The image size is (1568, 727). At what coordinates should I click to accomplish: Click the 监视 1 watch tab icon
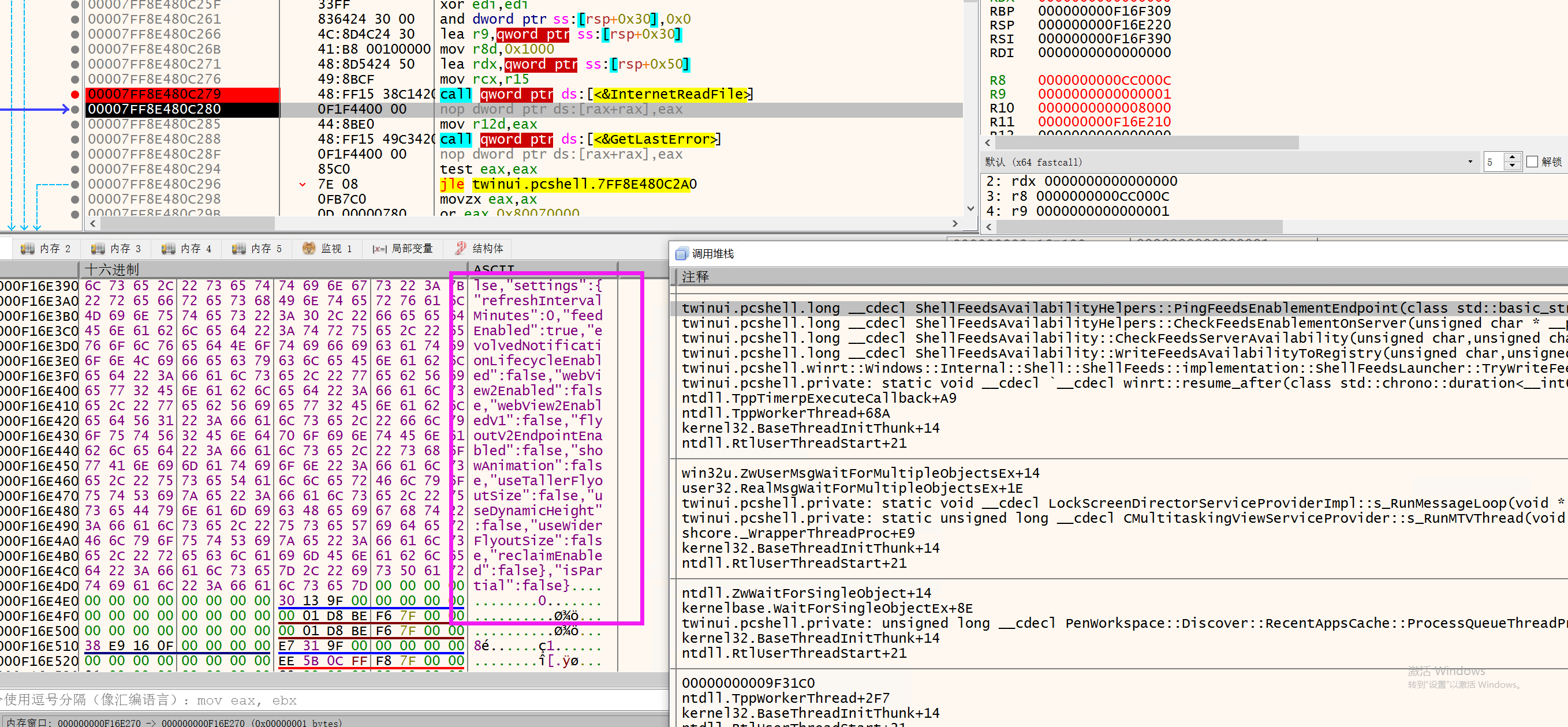(309, 249)
